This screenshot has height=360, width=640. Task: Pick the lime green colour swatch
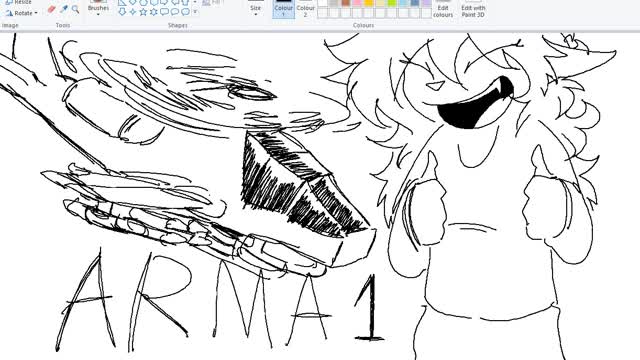point(392,2)
